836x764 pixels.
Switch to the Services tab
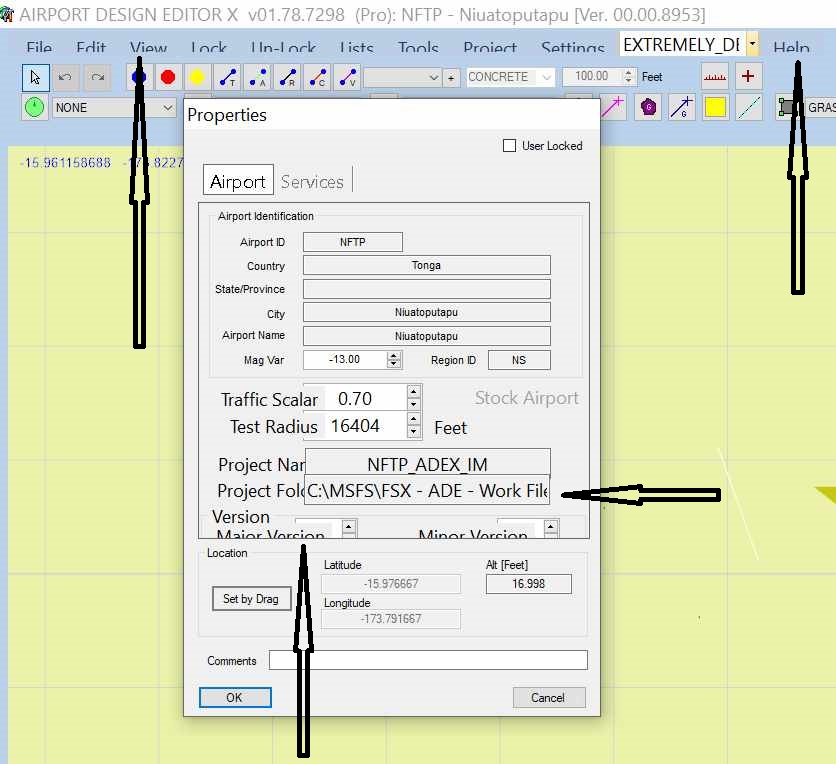click(x=312, y=182)
